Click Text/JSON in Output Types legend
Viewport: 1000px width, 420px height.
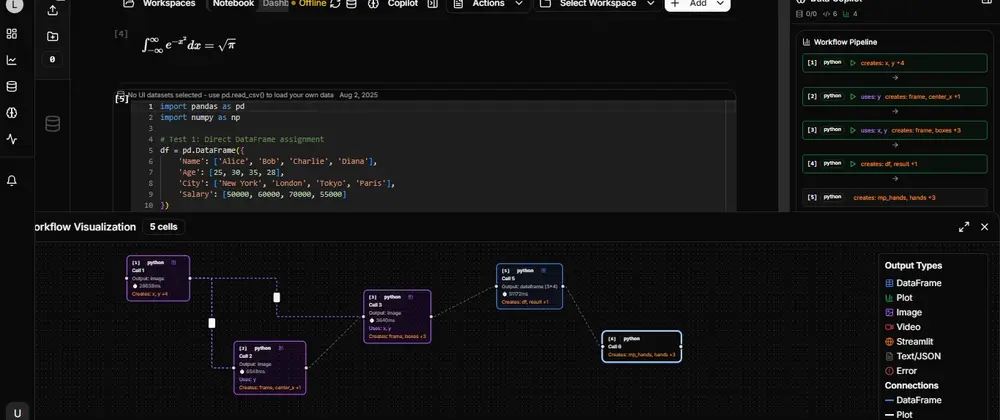913,356
